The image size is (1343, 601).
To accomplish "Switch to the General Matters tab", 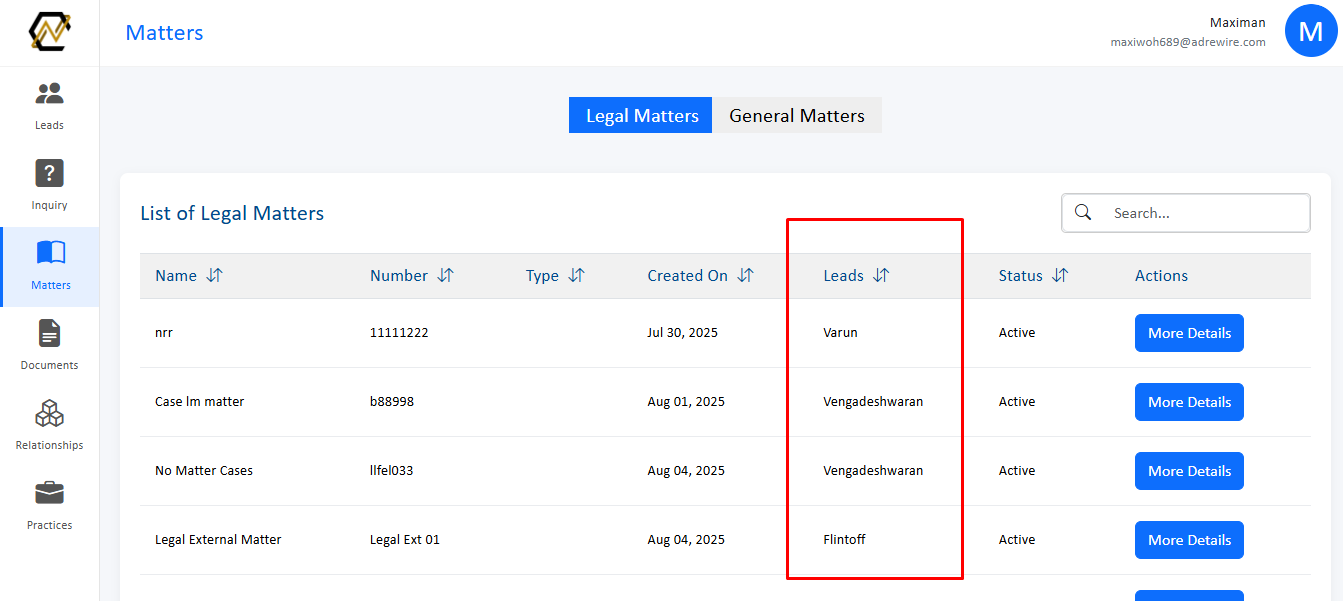I will 797,115.
